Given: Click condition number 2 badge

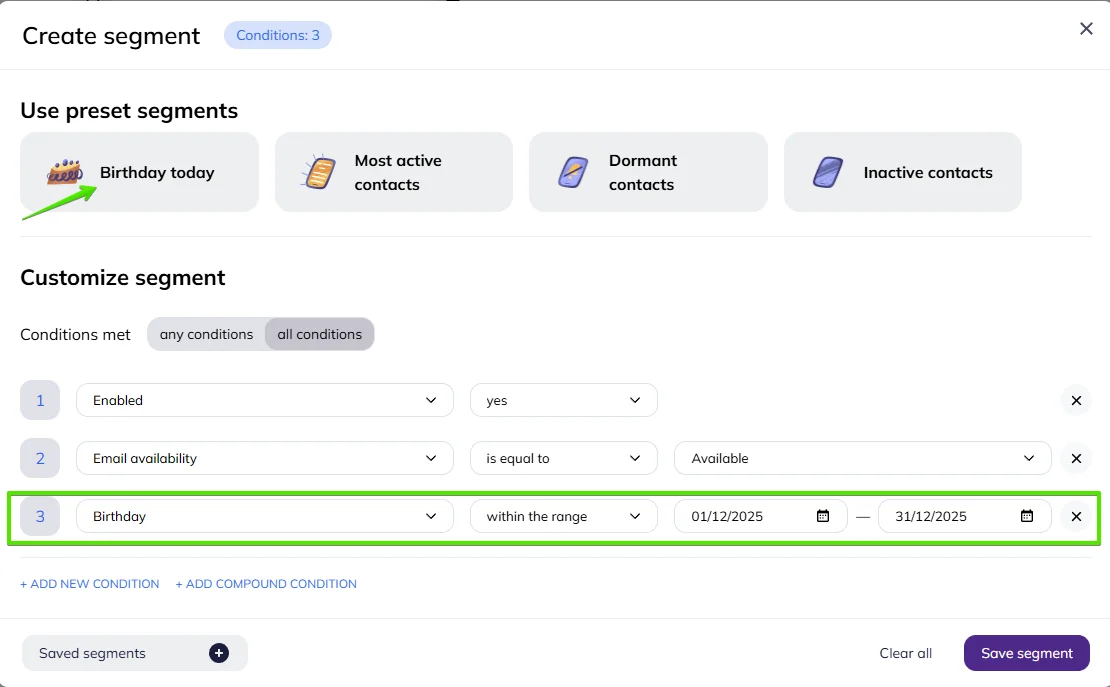Looking at the screenshot, I should [40, 458].
